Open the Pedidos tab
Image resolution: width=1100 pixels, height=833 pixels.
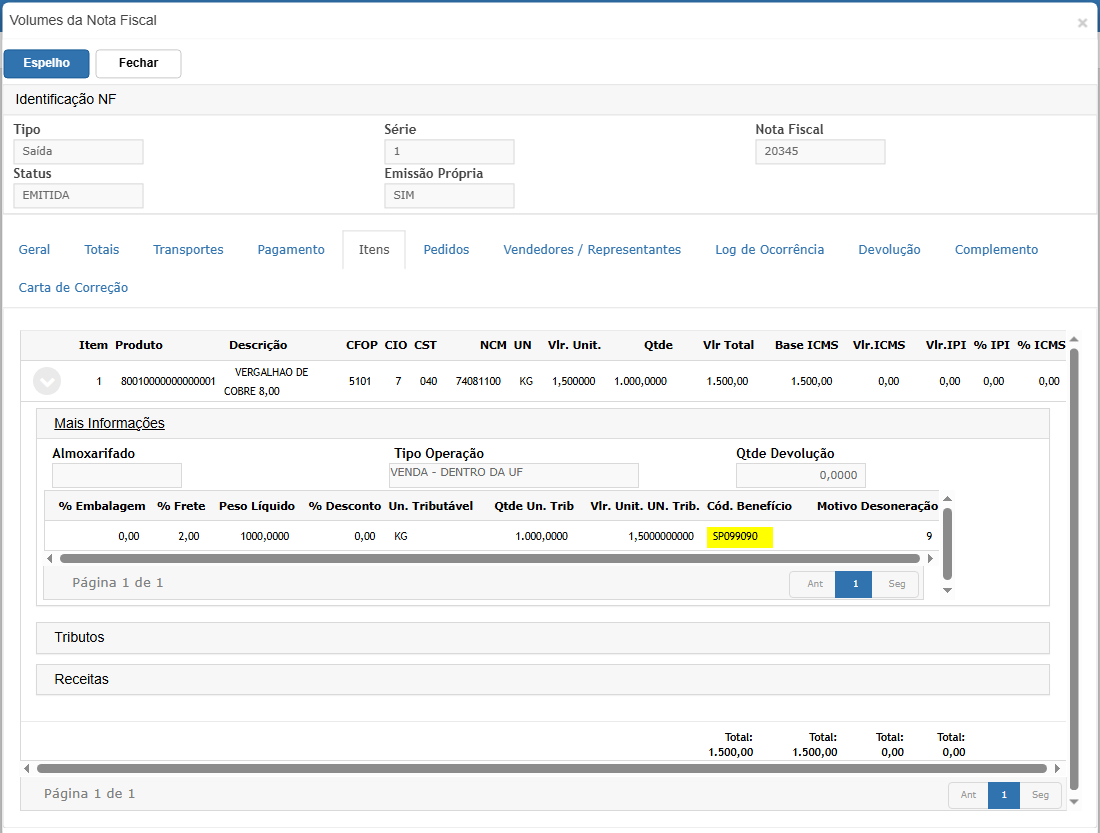tap(446, 250)
